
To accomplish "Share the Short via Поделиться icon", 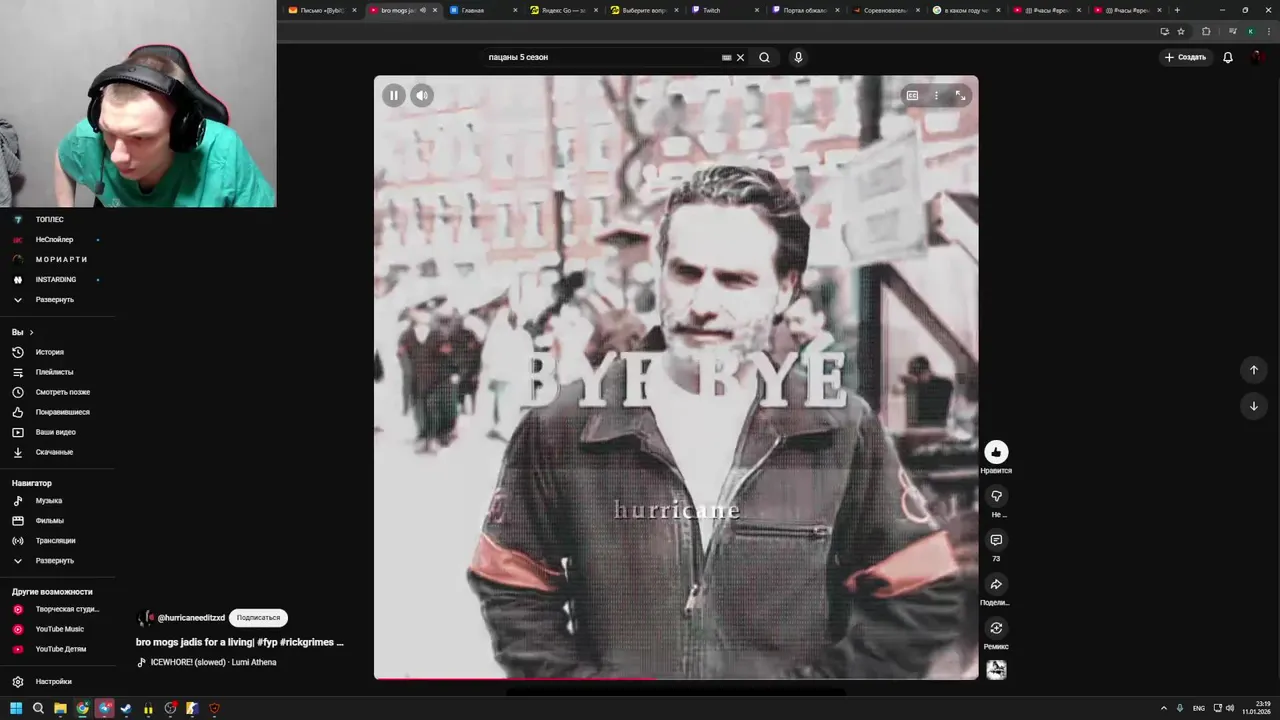I will coord(996,584).
